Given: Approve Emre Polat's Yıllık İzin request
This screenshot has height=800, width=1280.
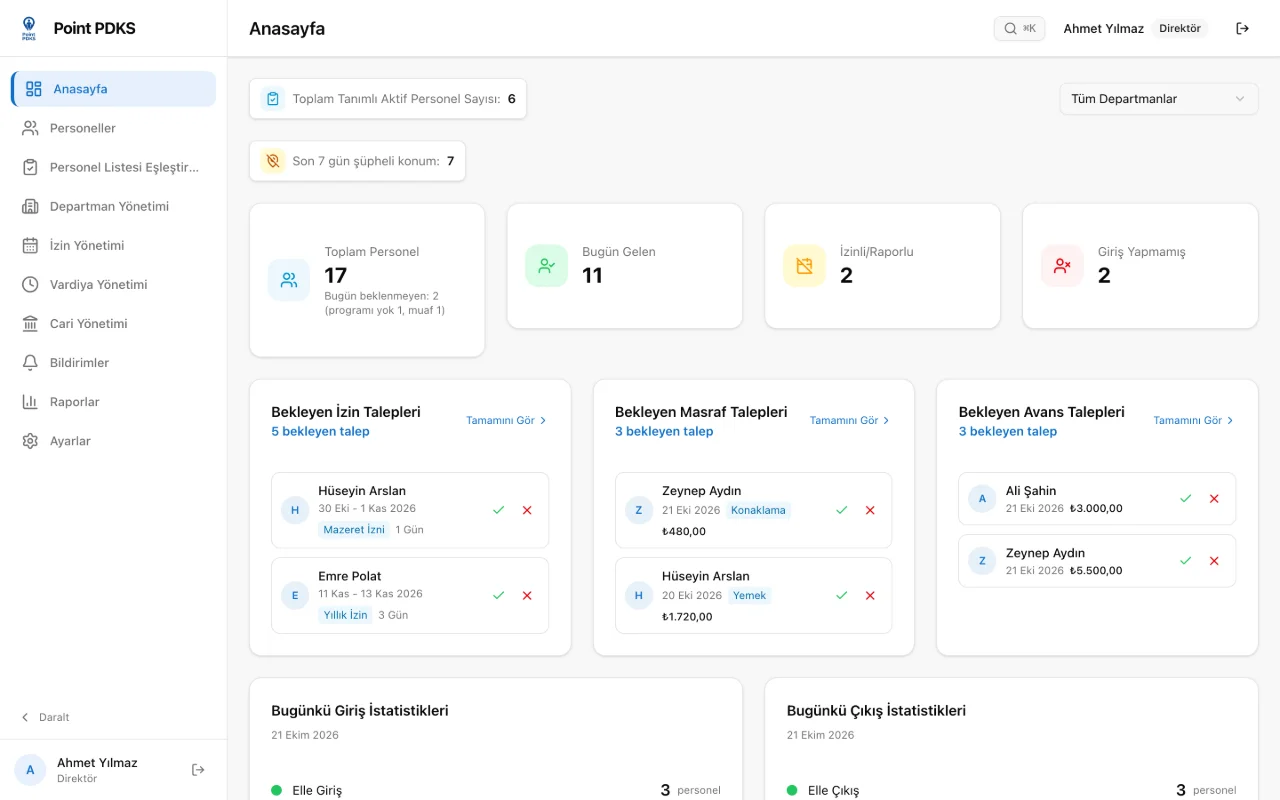Looking at the screenshot, I should coord(498,595).
